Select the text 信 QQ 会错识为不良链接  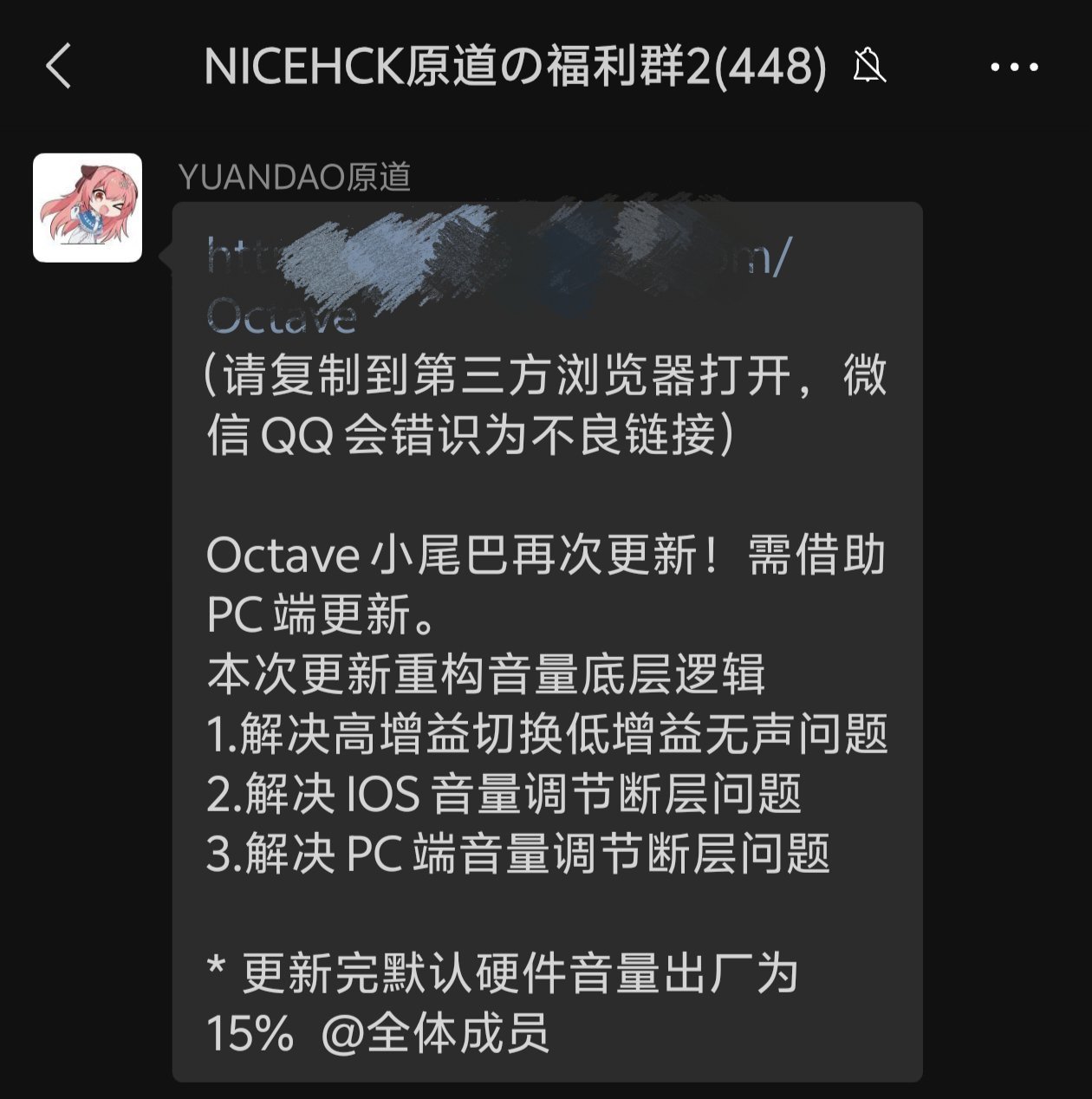460,434
